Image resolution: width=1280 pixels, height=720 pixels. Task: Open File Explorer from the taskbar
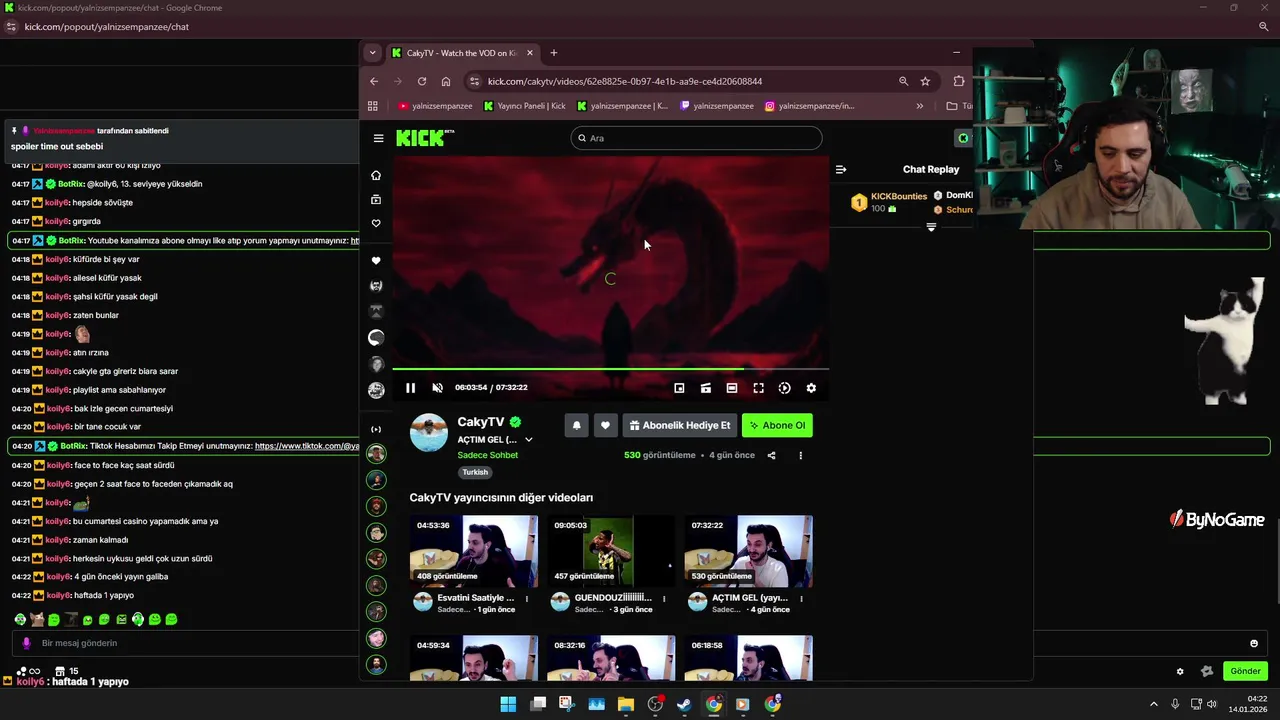tap(626, 704)
